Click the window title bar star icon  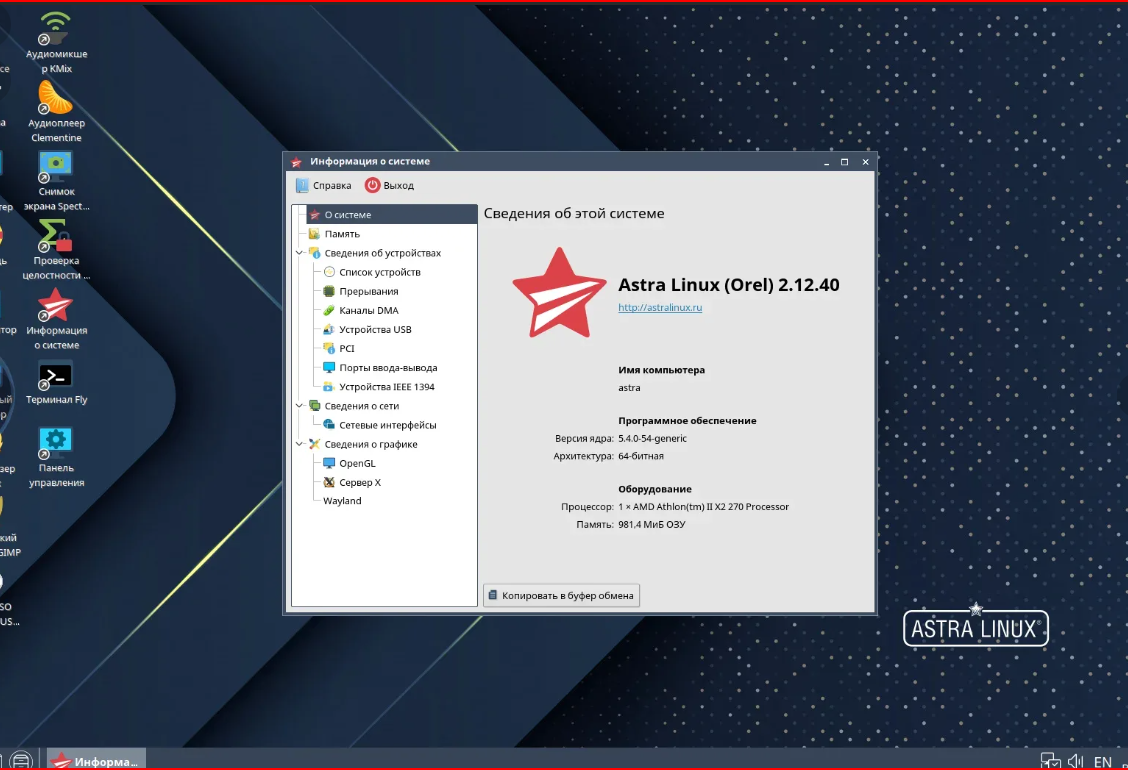[296, 162]
